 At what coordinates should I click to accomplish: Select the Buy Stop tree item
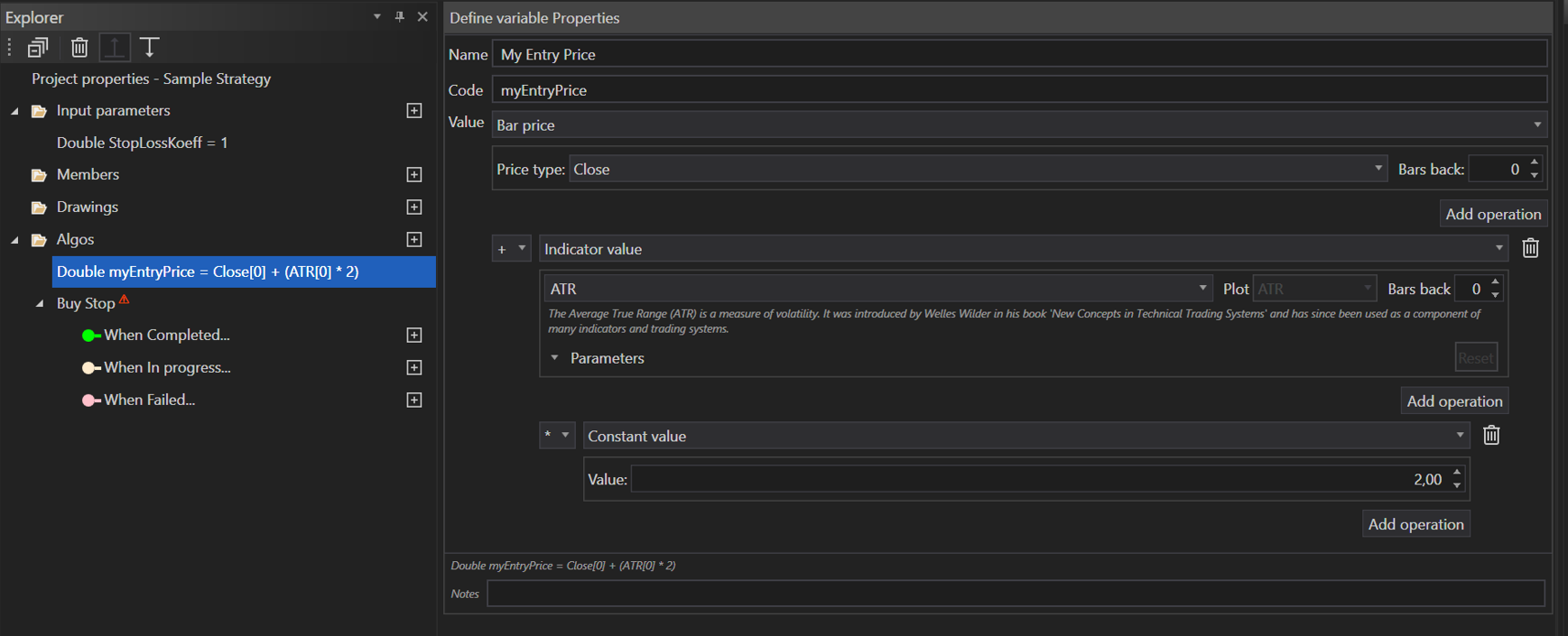pyautogui.click(x=86, y=304)
